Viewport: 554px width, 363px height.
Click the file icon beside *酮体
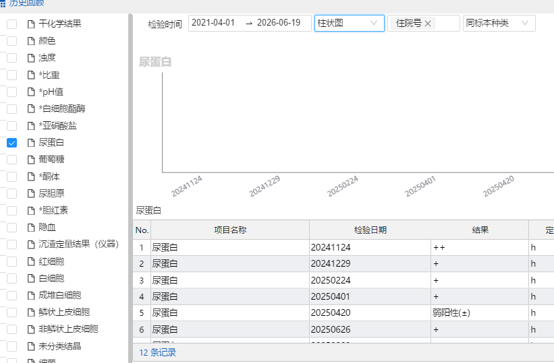click(x=31, y=177)
